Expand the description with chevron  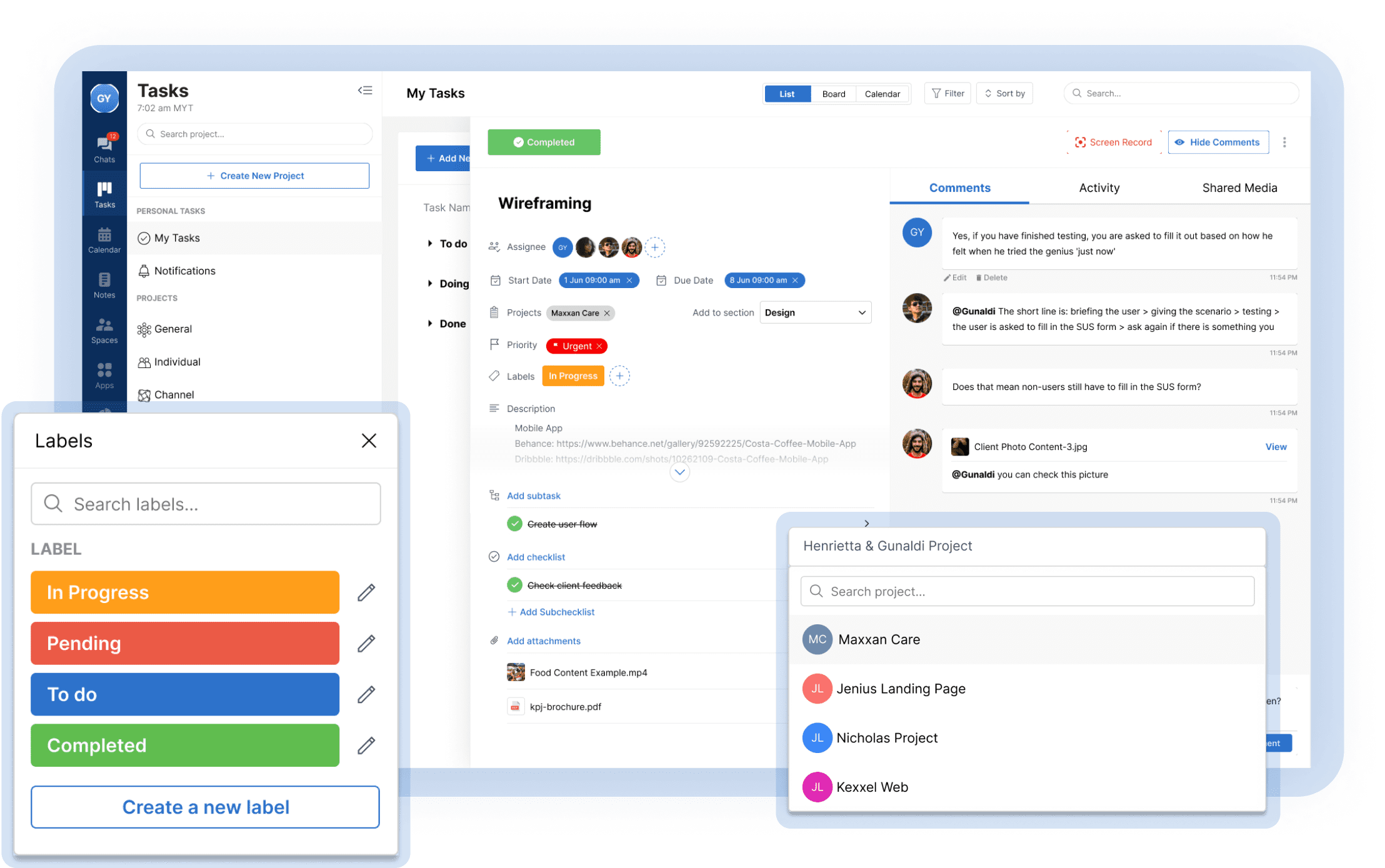679,472
